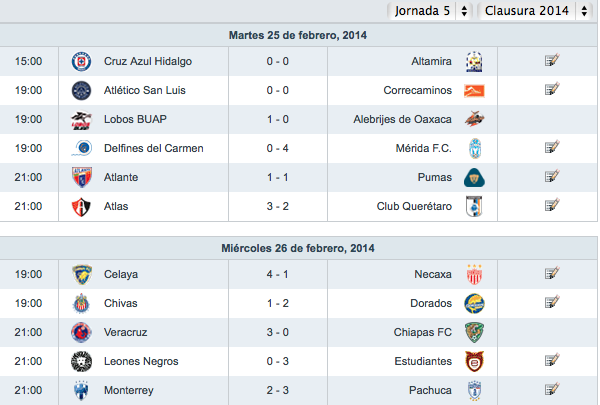Click the Atlas team crest
The image size is (600, 405).
[x=81, y=207]
